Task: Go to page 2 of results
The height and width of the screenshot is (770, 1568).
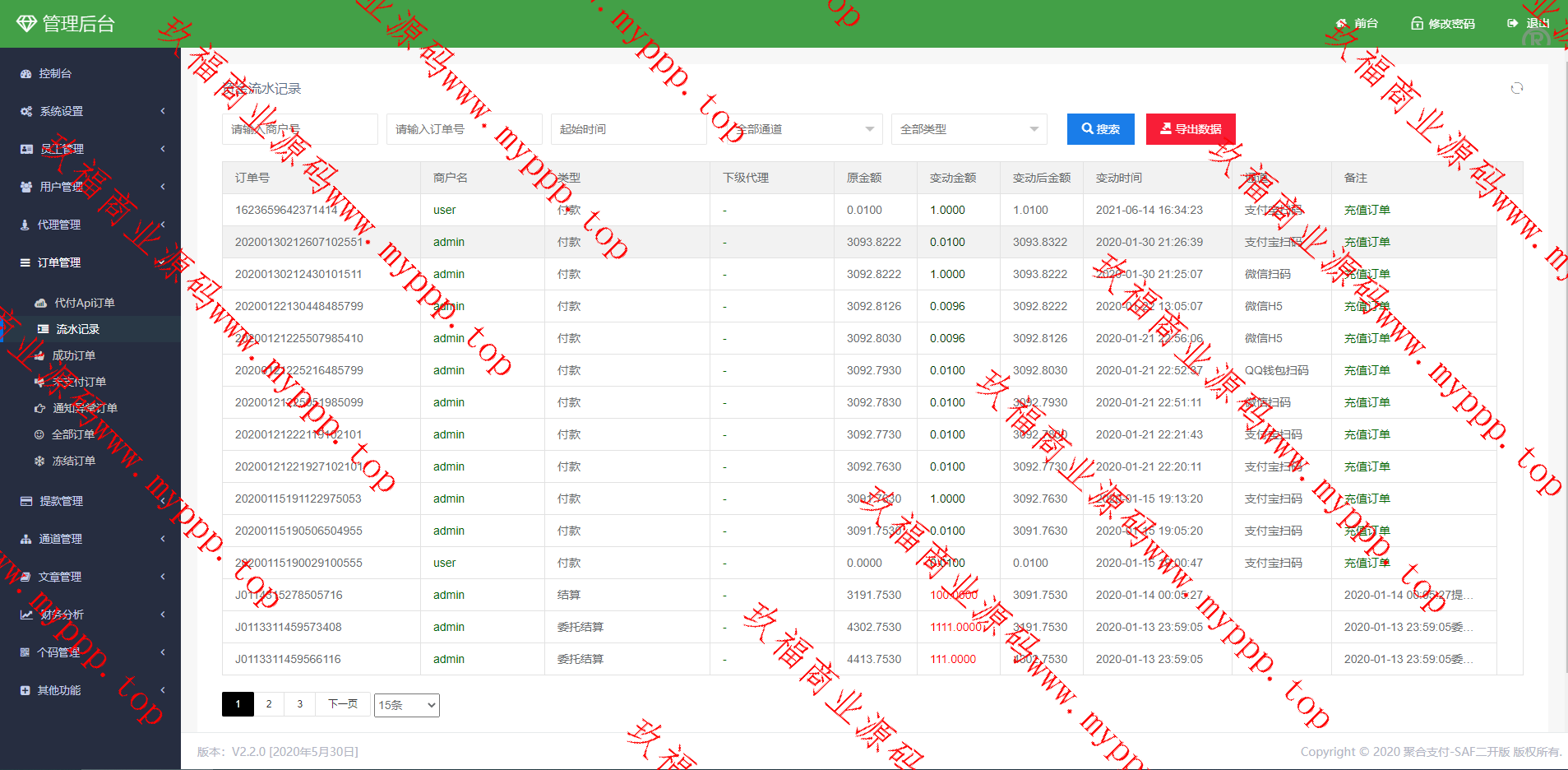Action: (269, 704)
